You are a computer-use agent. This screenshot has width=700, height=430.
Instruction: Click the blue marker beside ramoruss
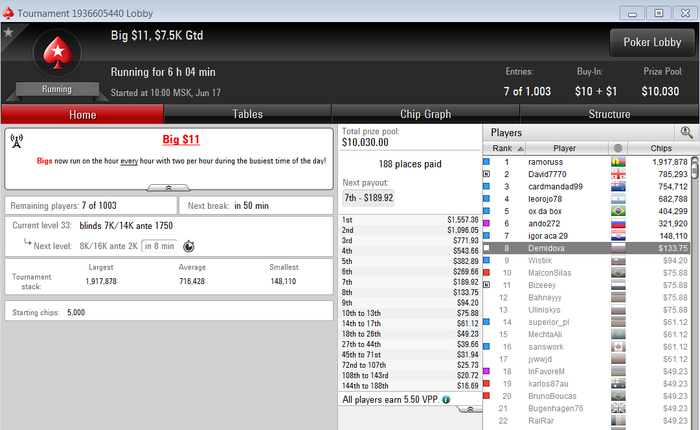point(487,162)
